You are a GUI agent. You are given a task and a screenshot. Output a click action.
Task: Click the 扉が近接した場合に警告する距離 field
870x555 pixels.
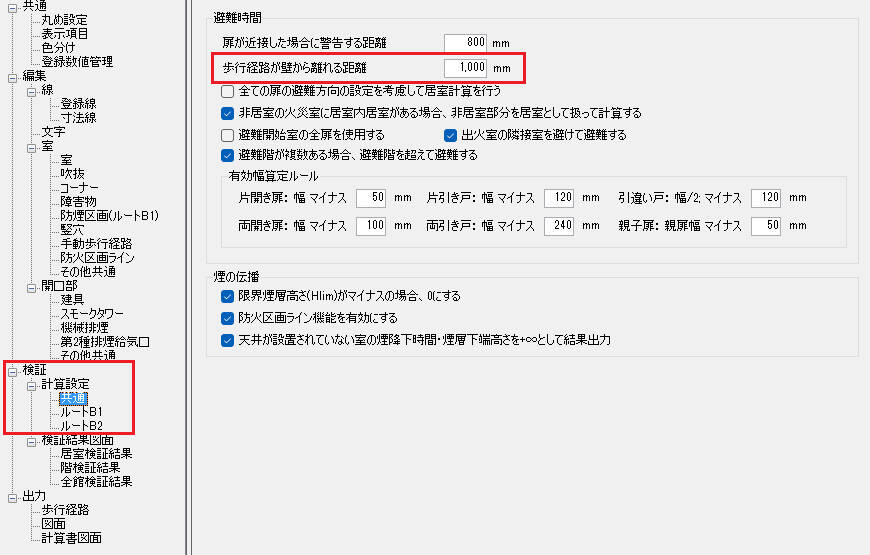pyautogui.click(x=466, y=43)
